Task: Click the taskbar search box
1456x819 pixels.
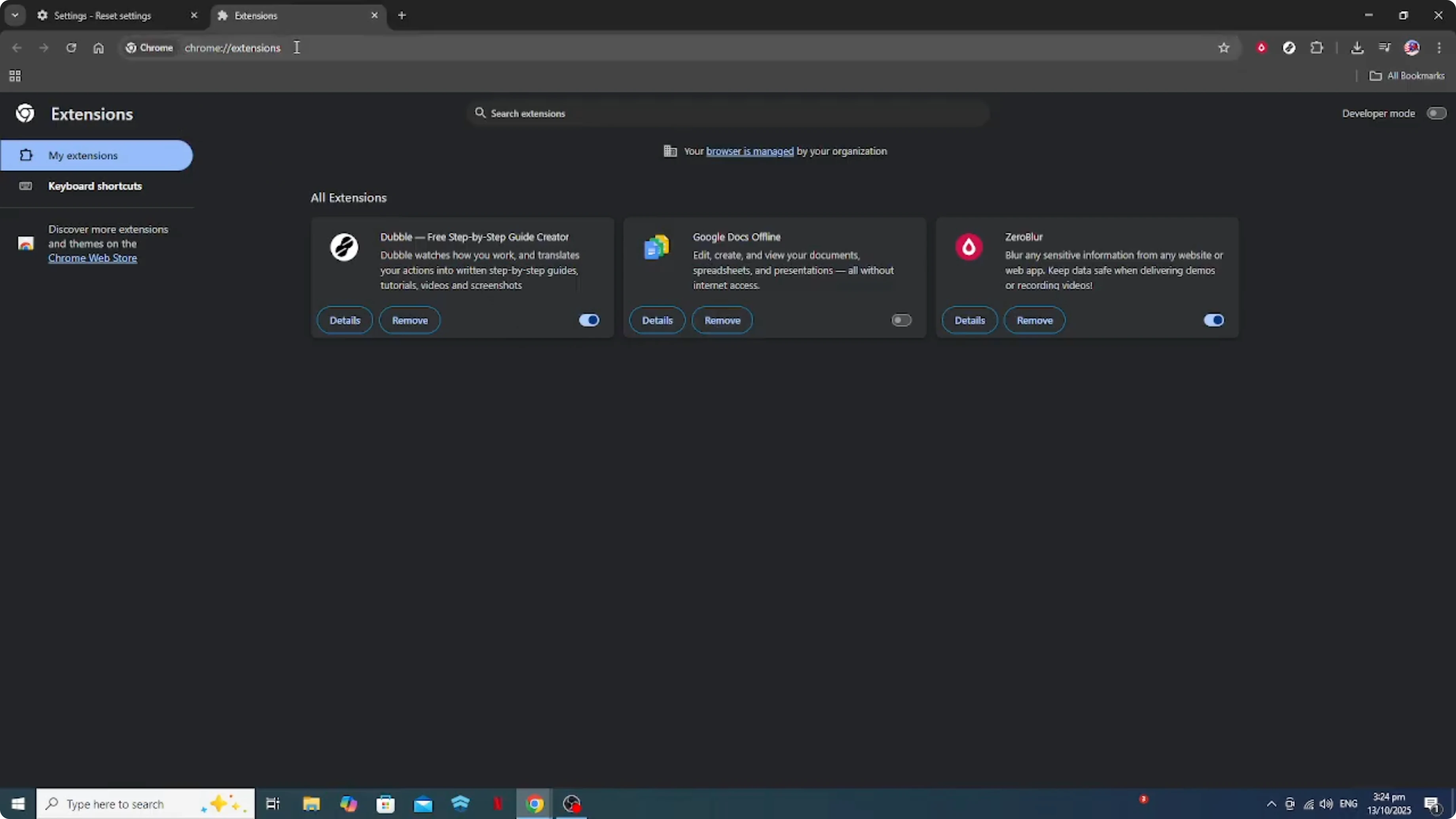Action: [x=146, y=804]
